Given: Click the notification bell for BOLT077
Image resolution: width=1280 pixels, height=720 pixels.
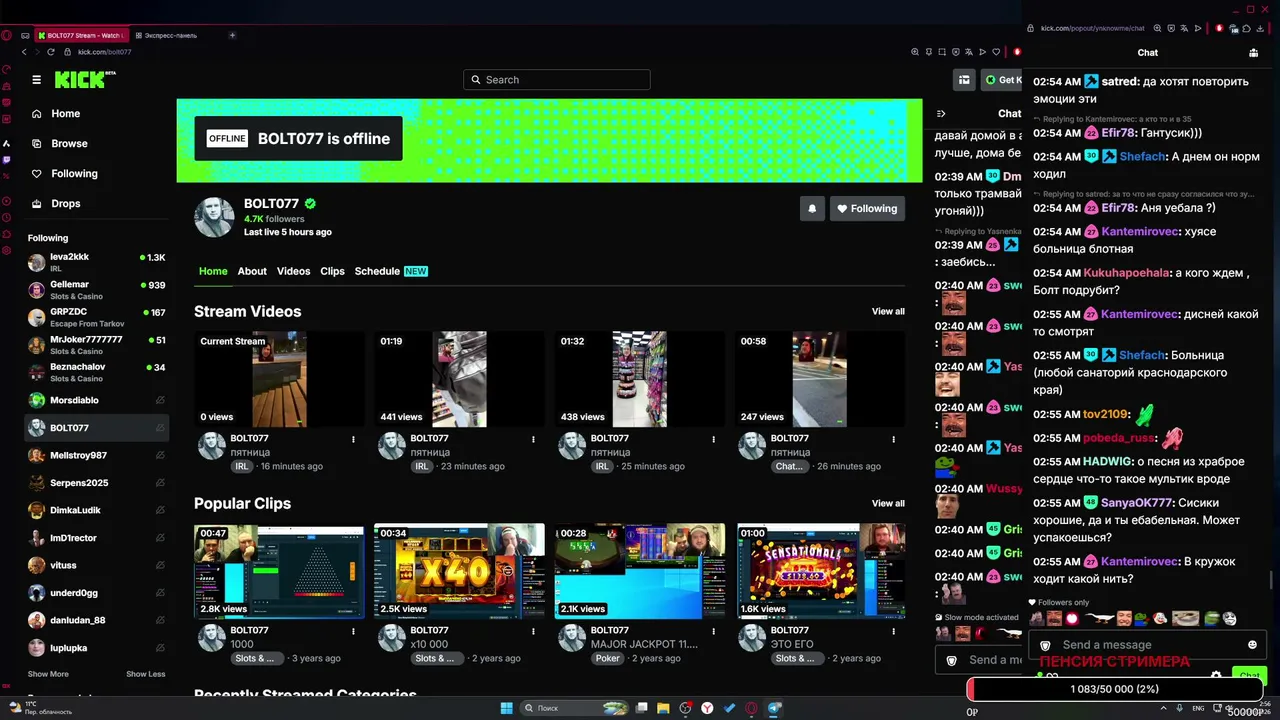Looking at the screenshot, I should [812, 209].
